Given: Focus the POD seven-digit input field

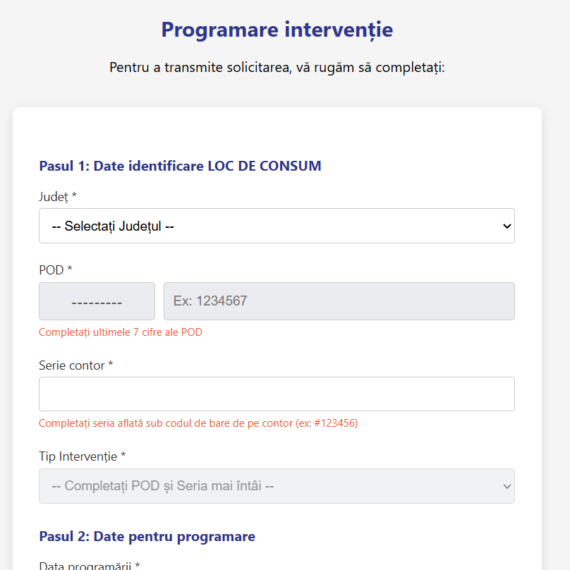Looking at the screenshot, I should click(339, 301).
